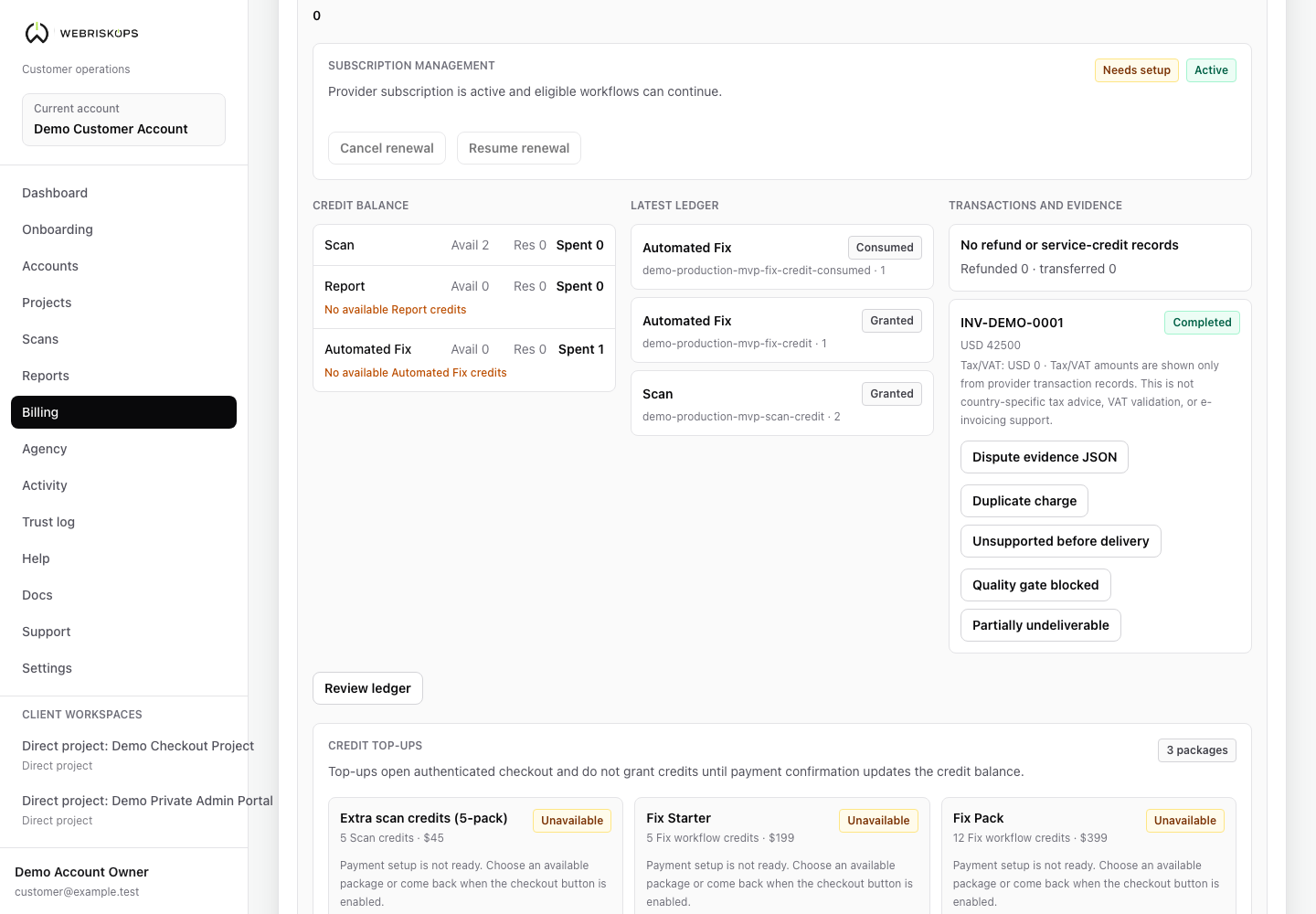Viewport: 1316px width, 914px height.
Task: Click the Partially undeliverable button
Action: pos(1041,625)
